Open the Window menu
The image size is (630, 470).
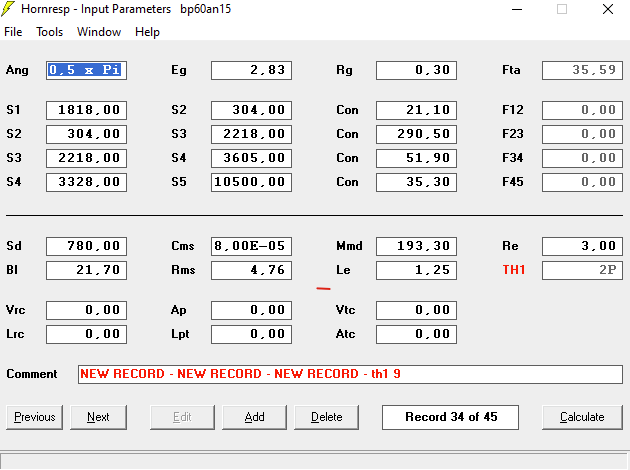tap(99, 32)
